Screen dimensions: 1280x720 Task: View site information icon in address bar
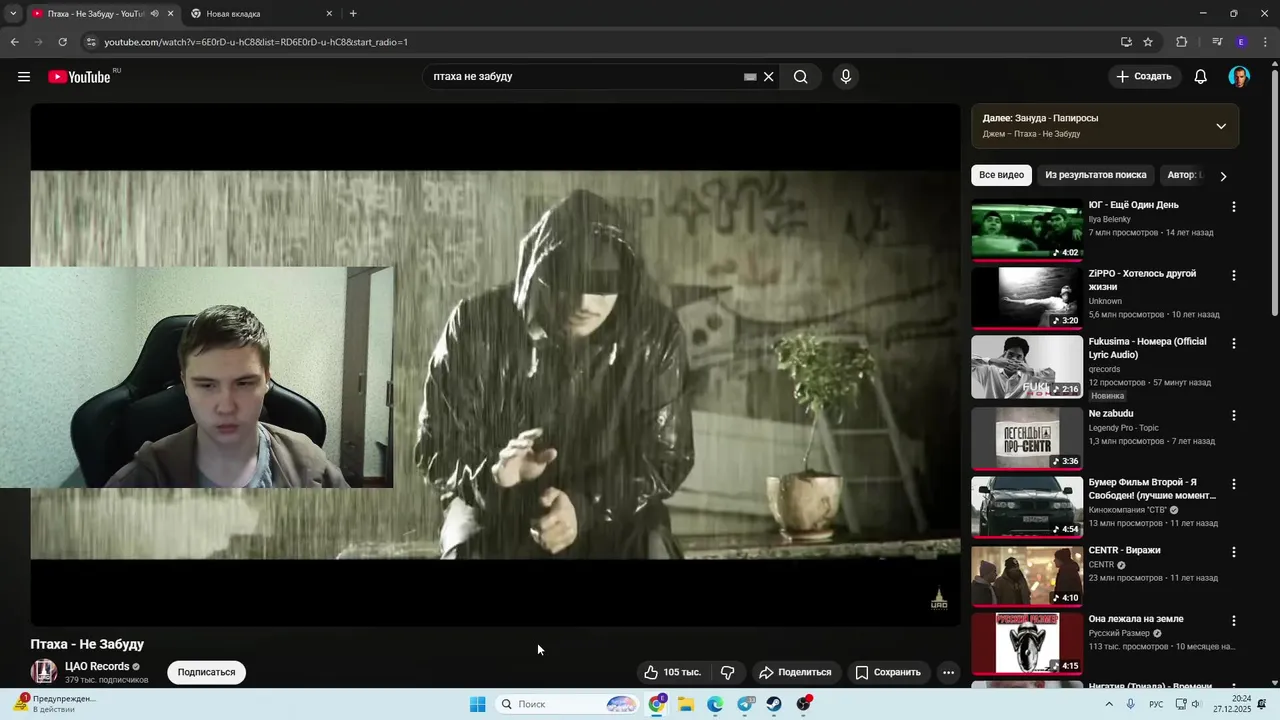[91, 42]
